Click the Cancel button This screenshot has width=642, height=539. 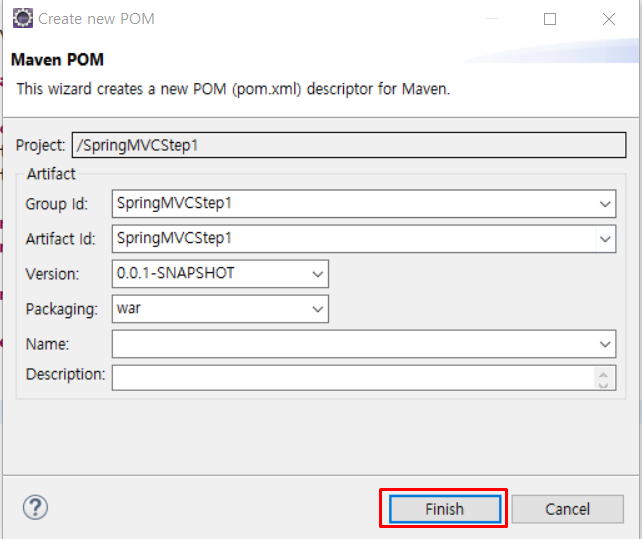tap(567, 509)
